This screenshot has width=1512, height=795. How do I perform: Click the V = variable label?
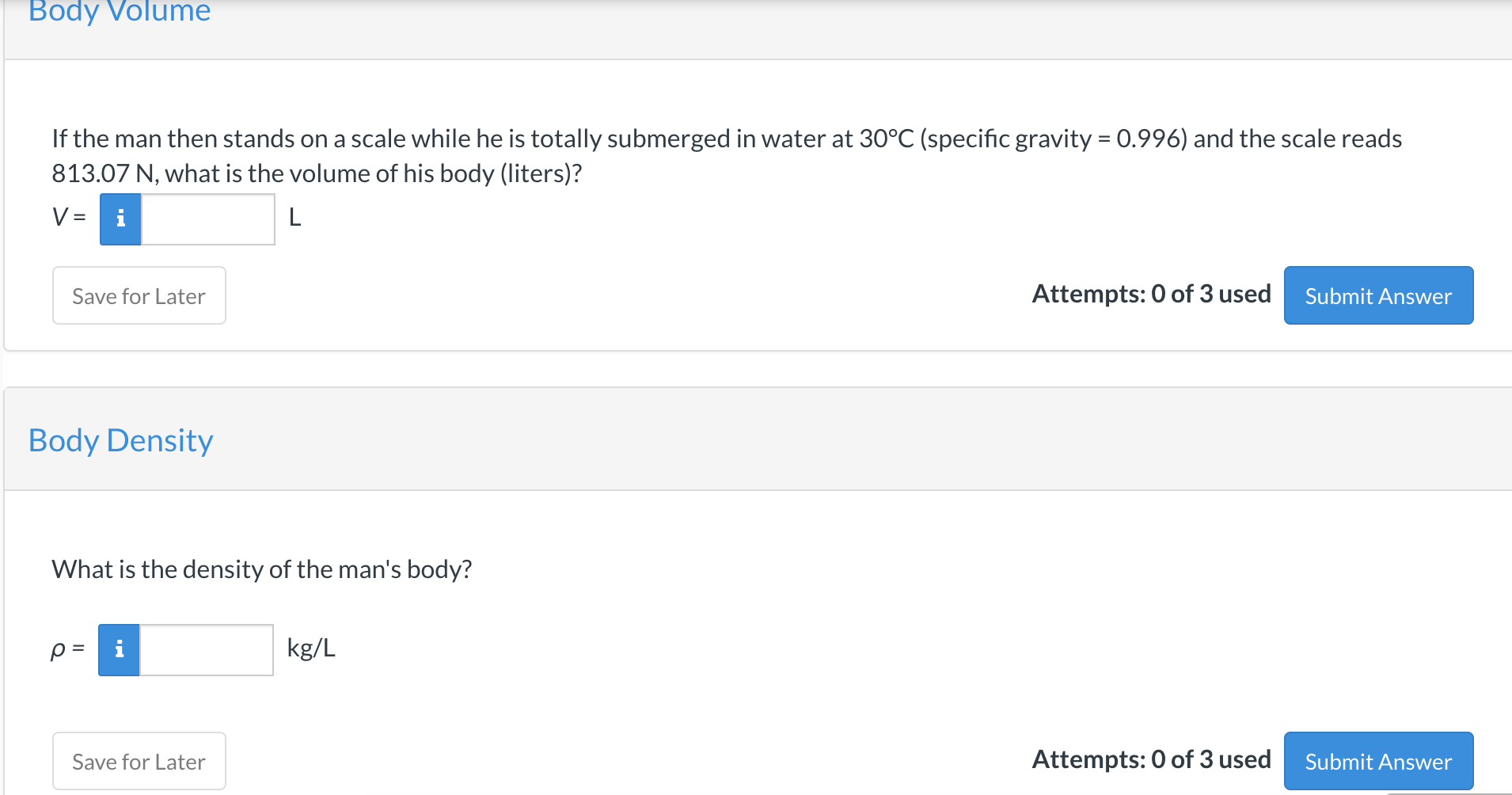click(x=68, y=217)
